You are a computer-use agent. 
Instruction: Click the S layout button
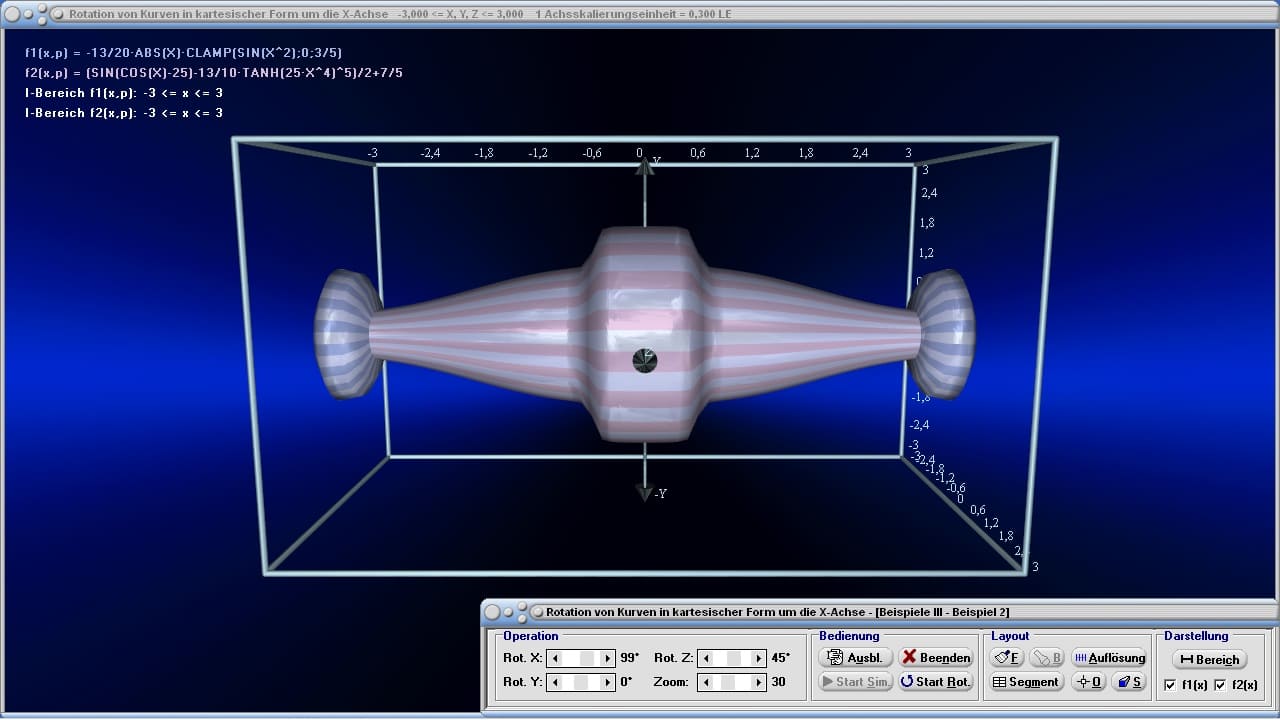(x=1129, y=681)
